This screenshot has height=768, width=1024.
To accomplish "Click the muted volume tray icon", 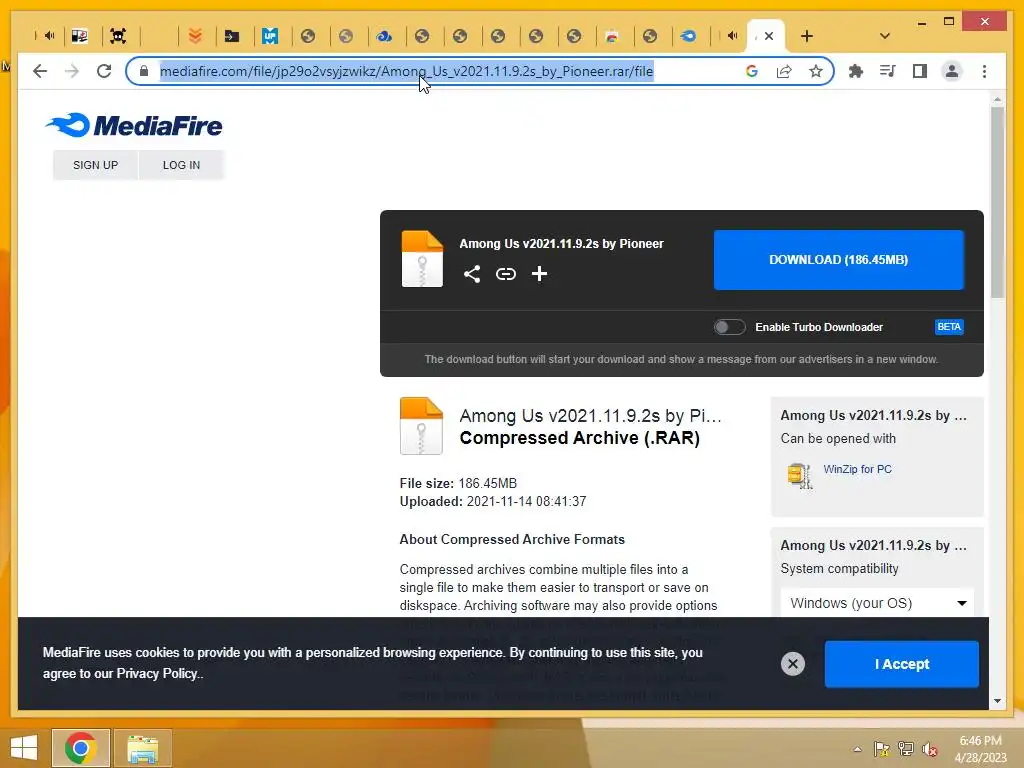I will pyautogui.click(x=929, y=749).
